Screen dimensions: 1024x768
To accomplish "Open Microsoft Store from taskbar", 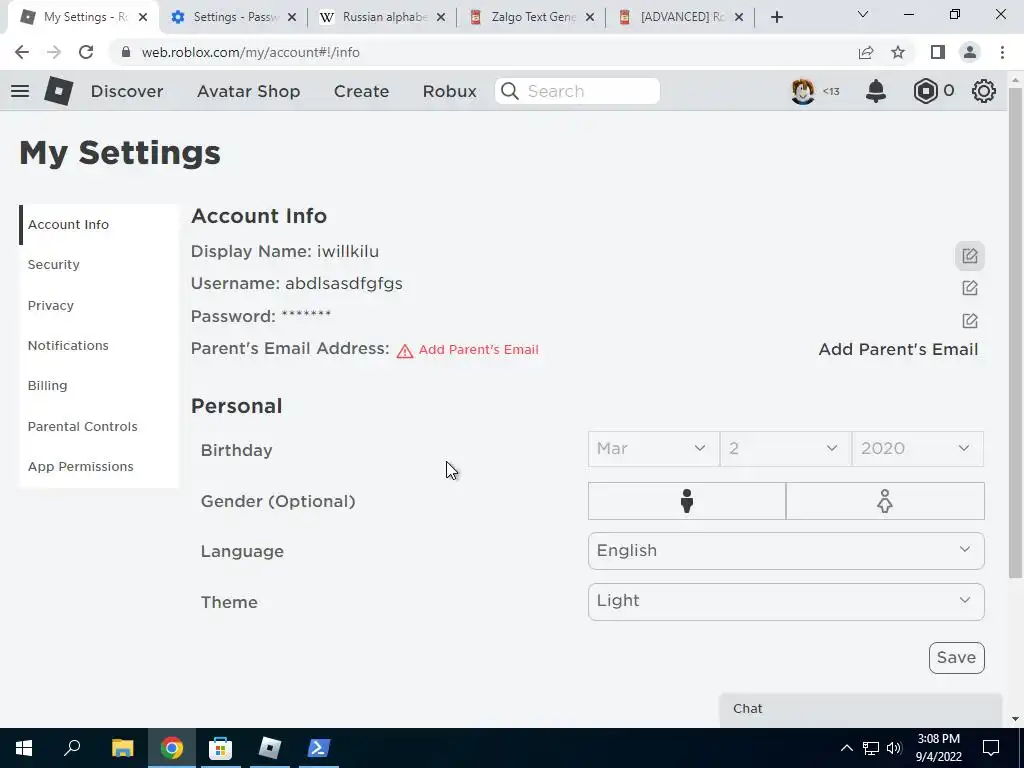I will click(220, 748).
